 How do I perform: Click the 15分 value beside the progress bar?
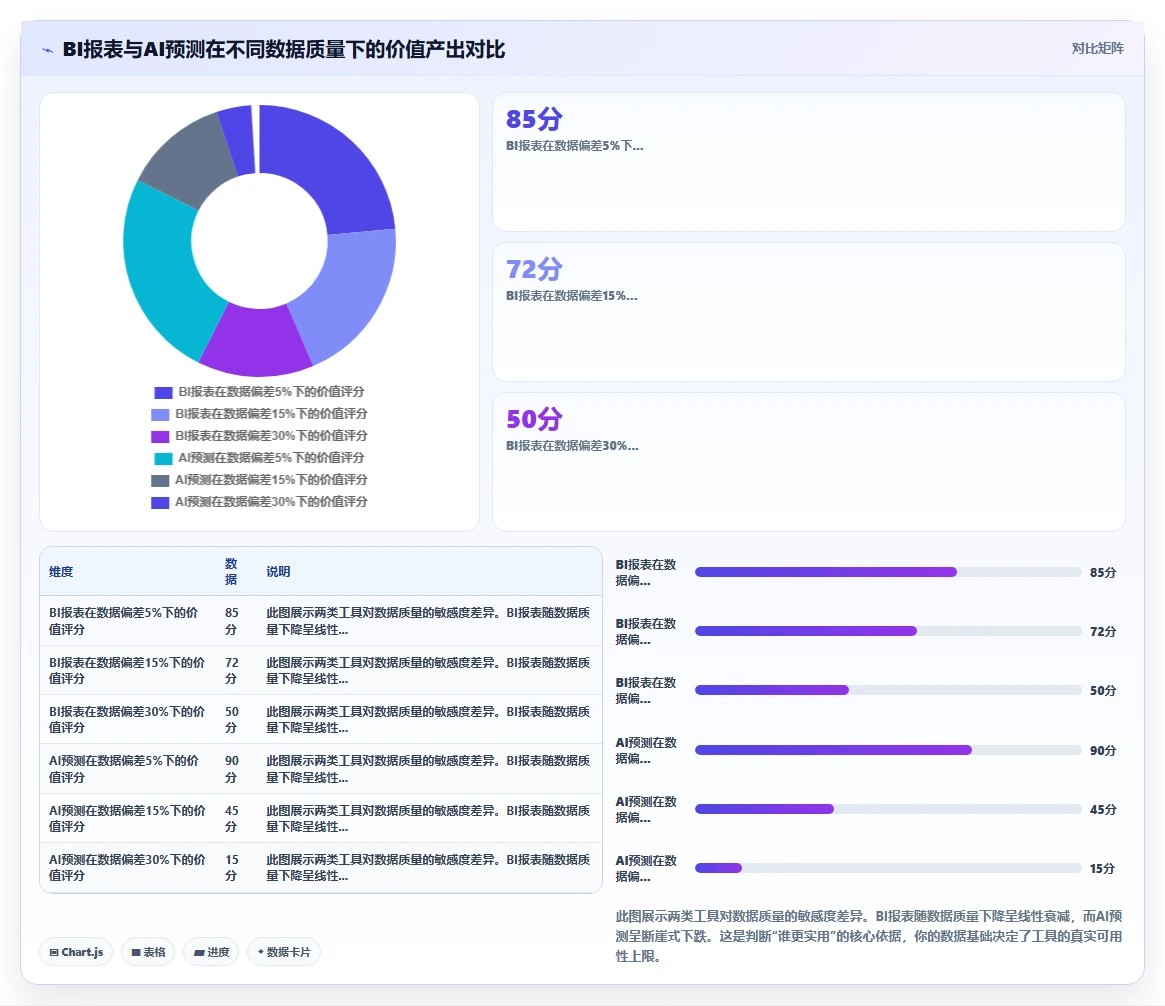[1102, 869]
